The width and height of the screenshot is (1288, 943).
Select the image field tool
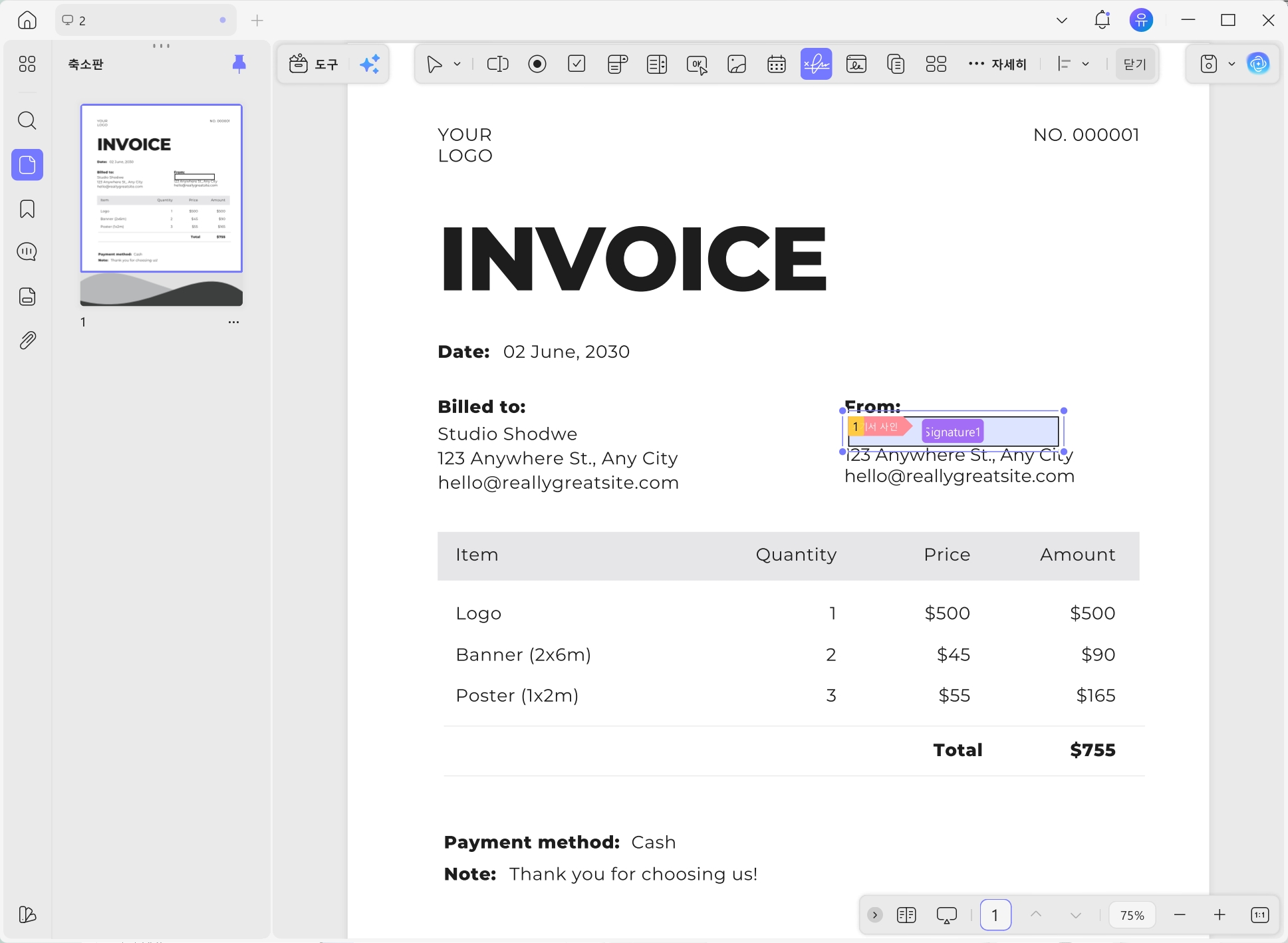(x=737, y=65)
